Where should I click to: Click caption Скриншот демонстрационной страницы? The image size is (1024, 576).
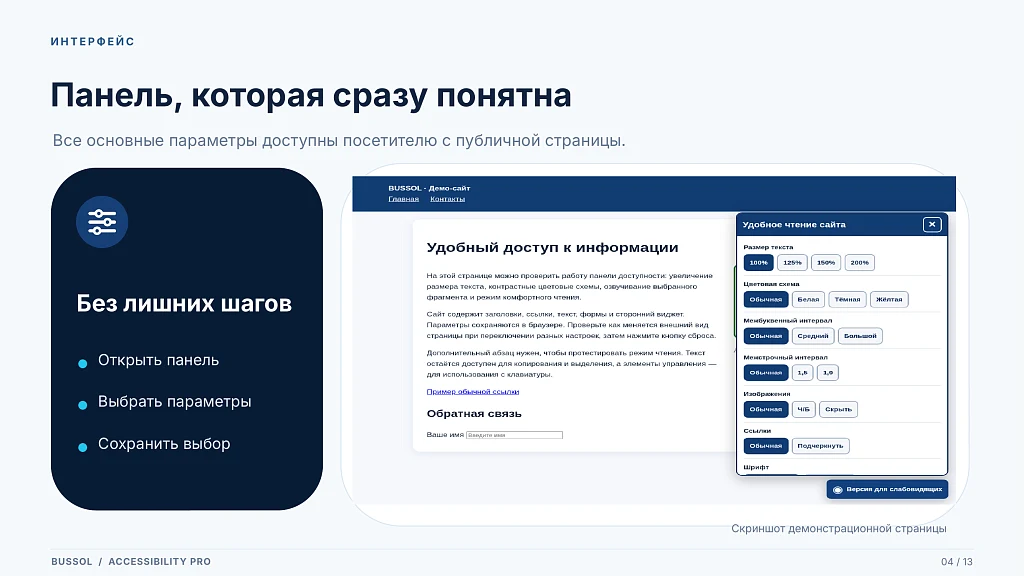click(x=839, y=528)
